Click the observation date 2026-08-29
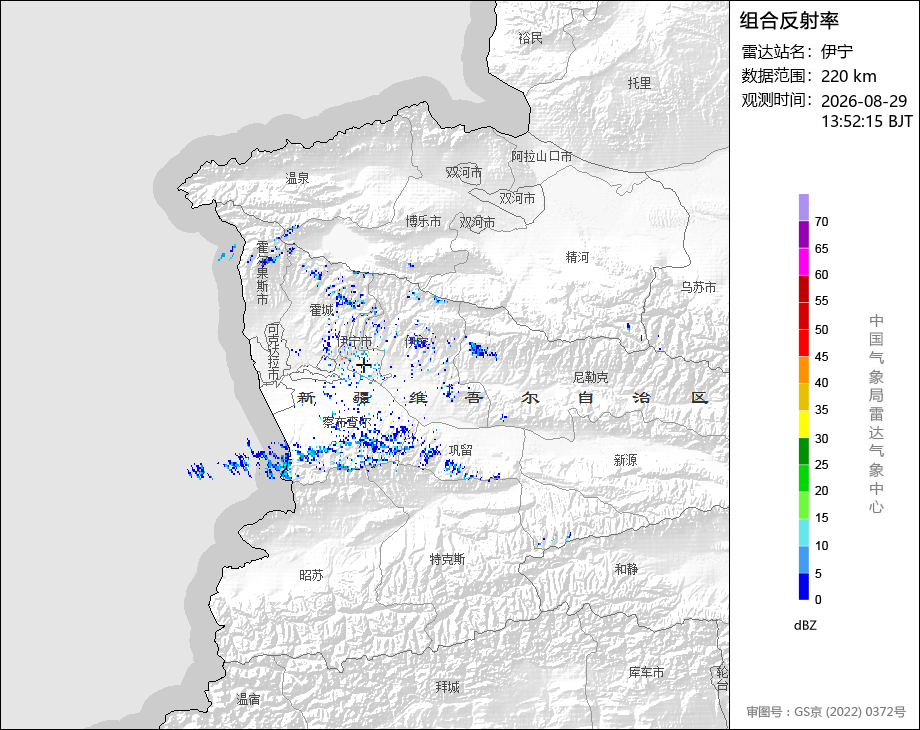Viewport: 920px width, 730px height. [864, 101]
